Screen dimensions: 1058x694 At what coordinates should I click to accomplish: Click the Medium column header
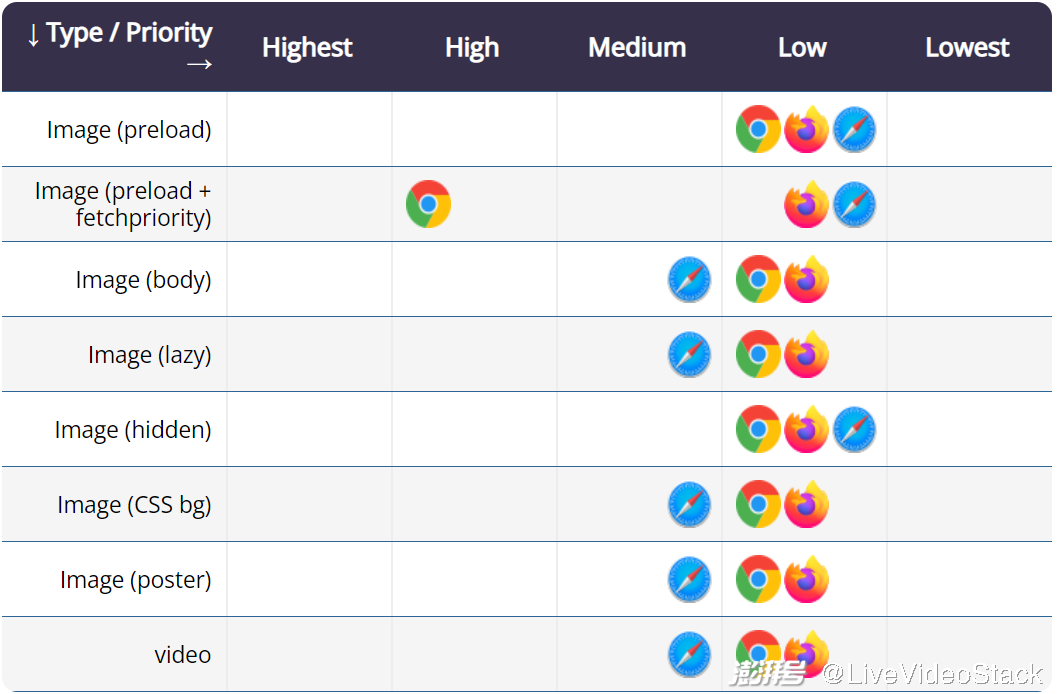(637, 48)
